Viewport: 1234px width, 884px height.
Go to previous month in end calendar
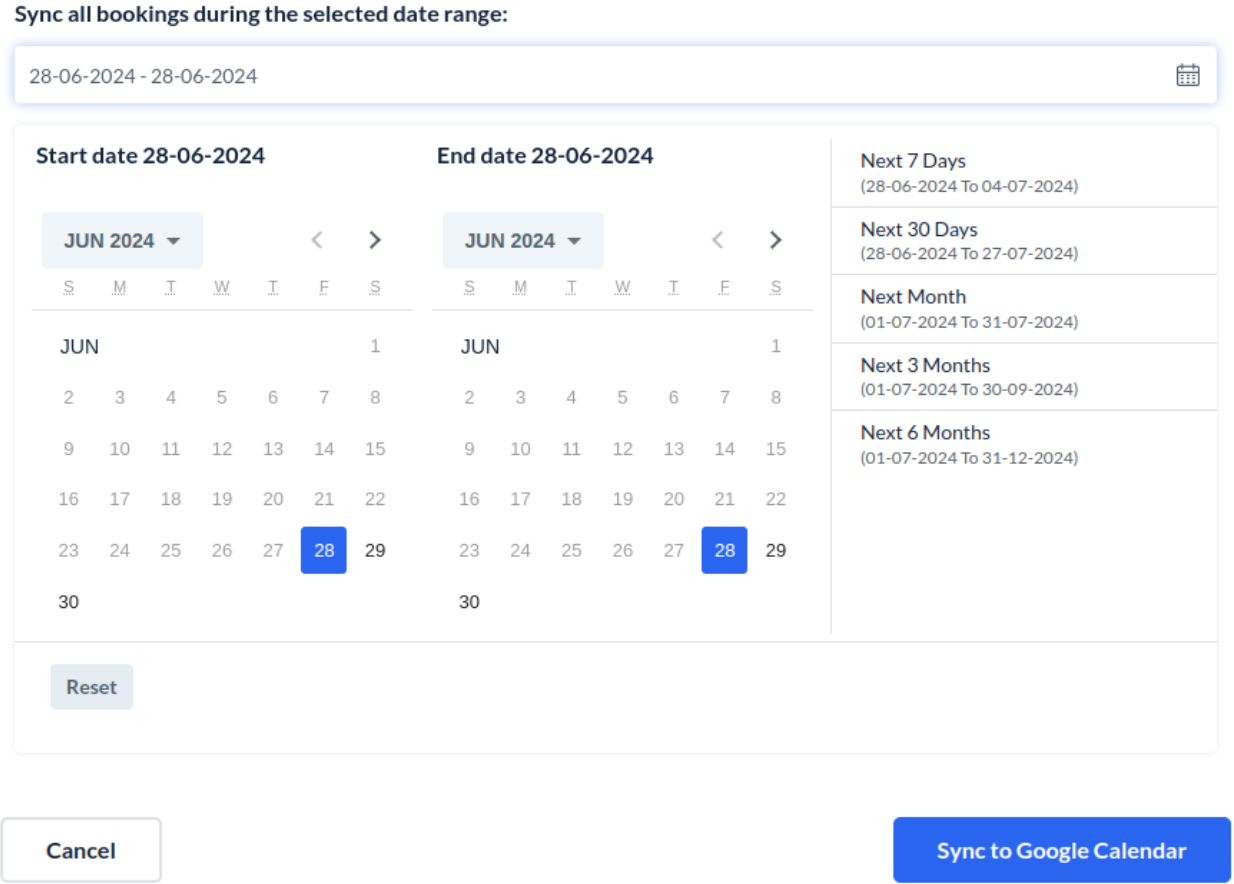(717, 240)
